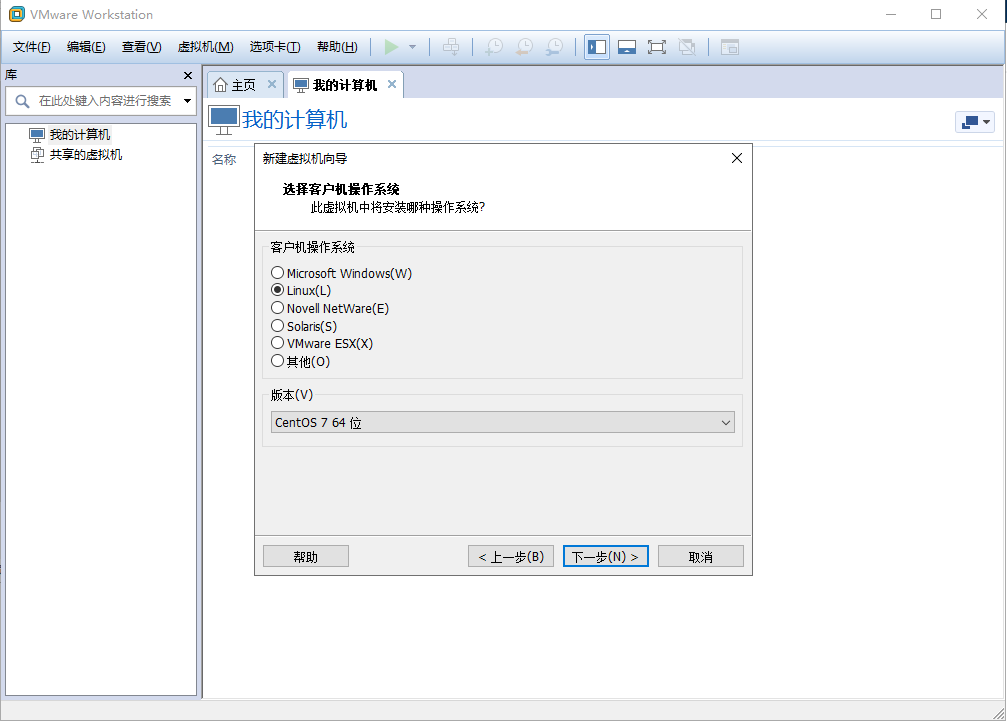Open the view mode dropdown at top right
The width and height of the screenshot is (1007, 721).
coord(975,121)
